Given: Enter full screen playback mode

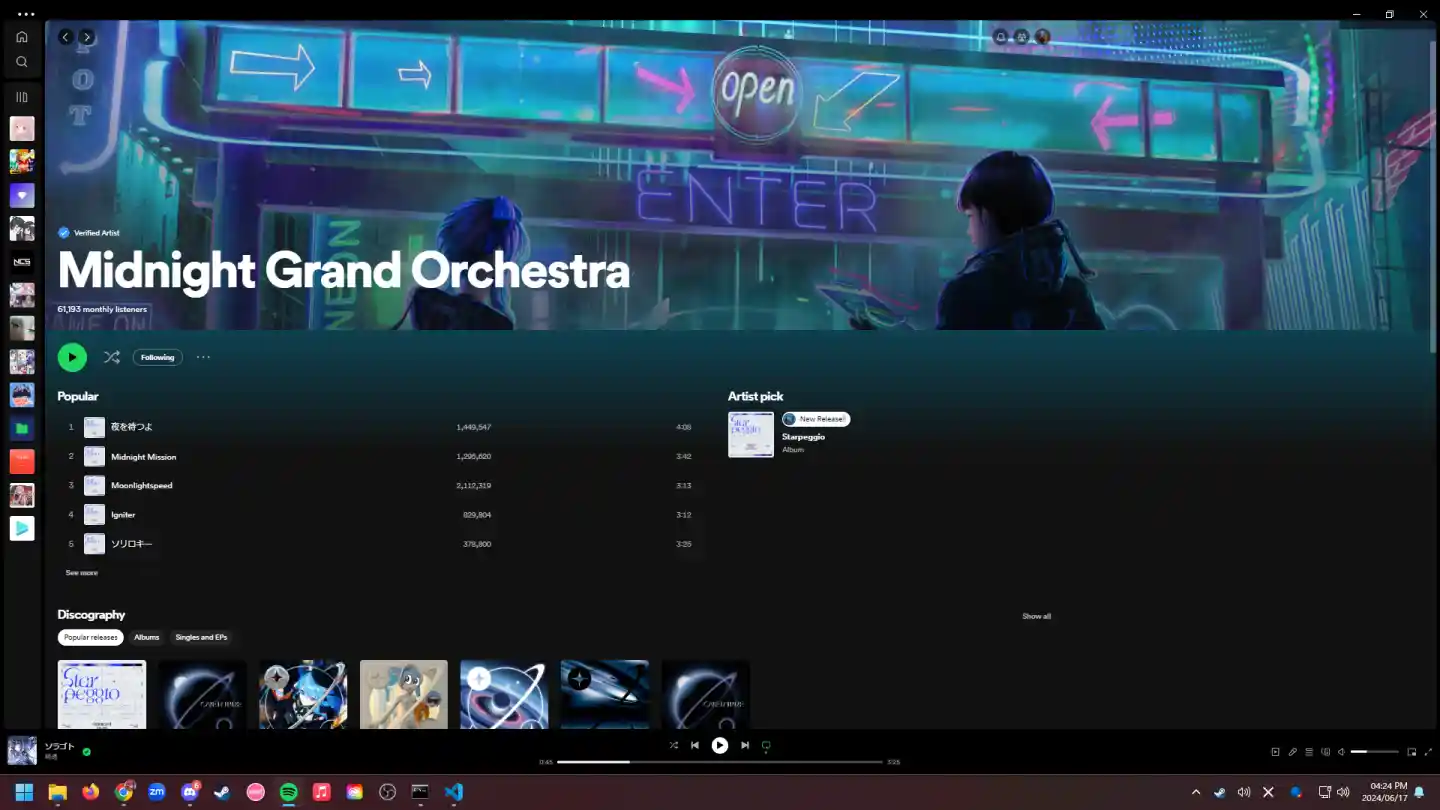Looking at the screenshot, I should 1428,751.
